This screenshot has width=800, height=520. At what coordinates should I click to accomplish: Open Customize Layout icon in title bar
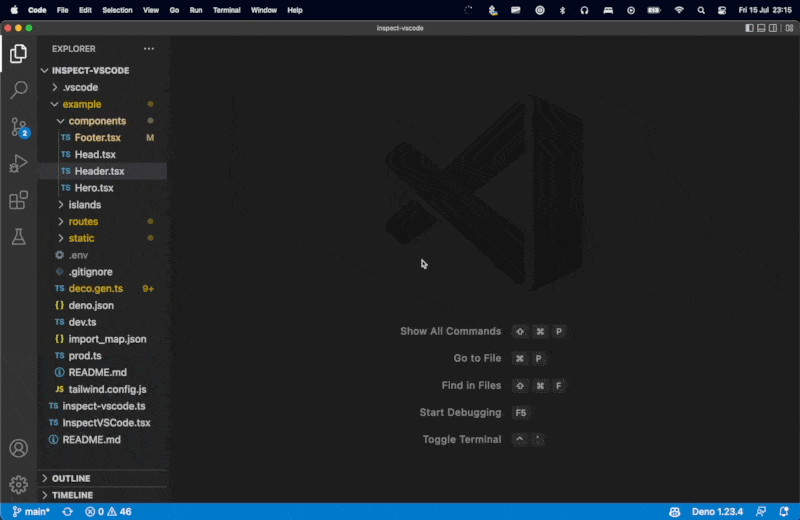pyautogui.click(x=789, y=28)
